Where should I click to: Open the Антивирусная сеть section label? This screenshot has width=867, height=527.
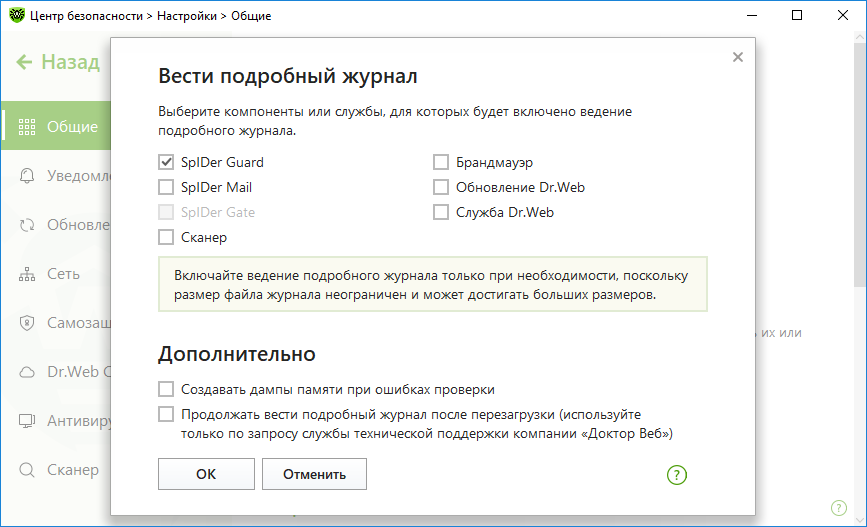tap(79, 421)
